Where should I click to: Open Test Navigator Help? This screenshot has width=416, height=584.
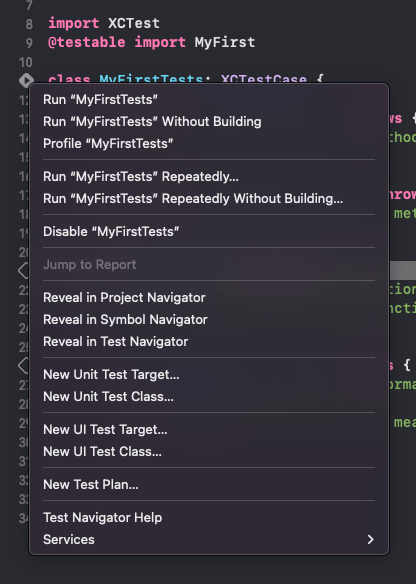pos(209,518)
